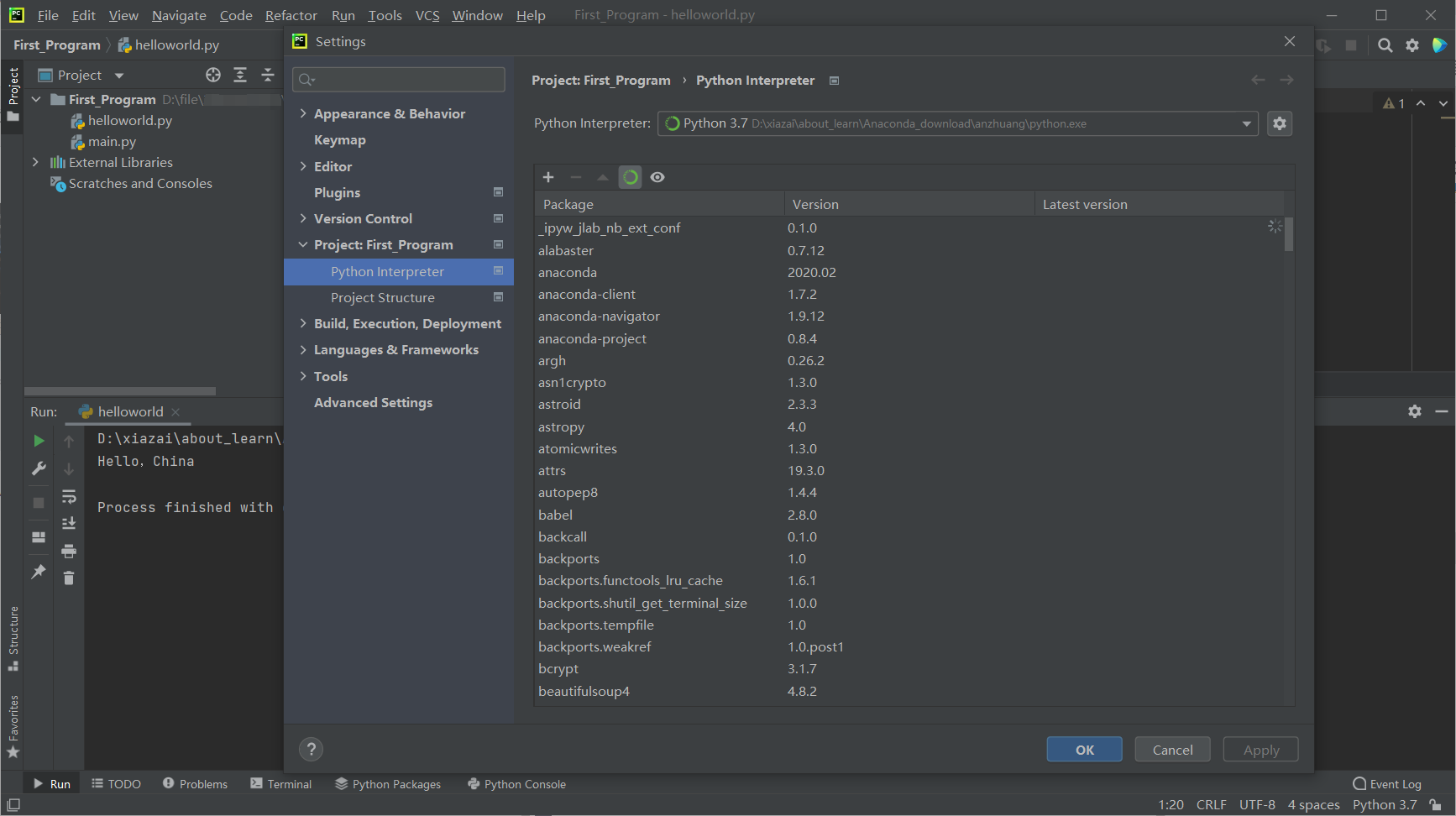Viewport: 1456px width, 816px height.
Task: Click the select opened file target icon
Action: coord(213,75)
